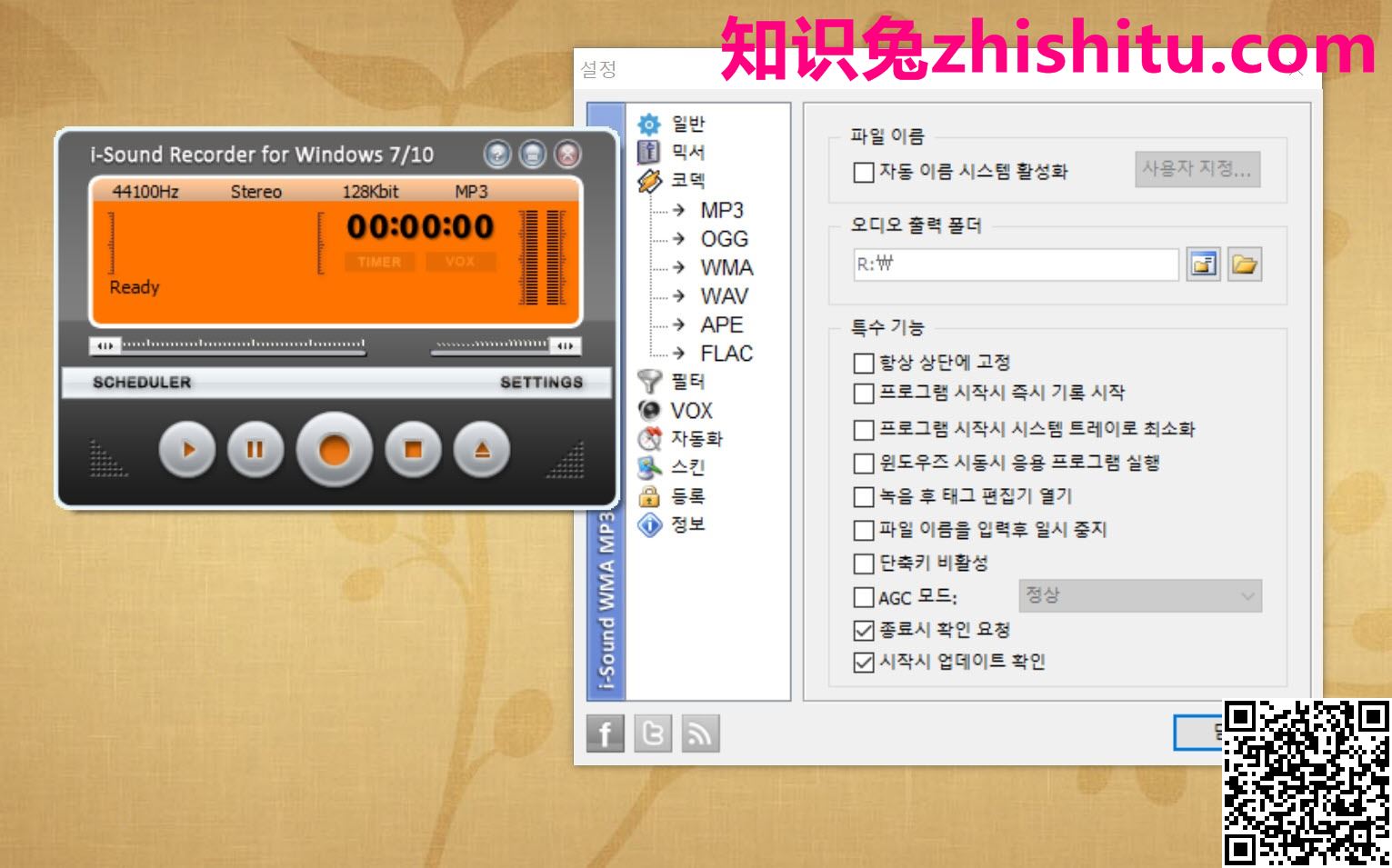Check 윈도우즈 시동시 응용 프로그램 실행
The height and width of the screenshot is (868, 1392).
(864, 464)
